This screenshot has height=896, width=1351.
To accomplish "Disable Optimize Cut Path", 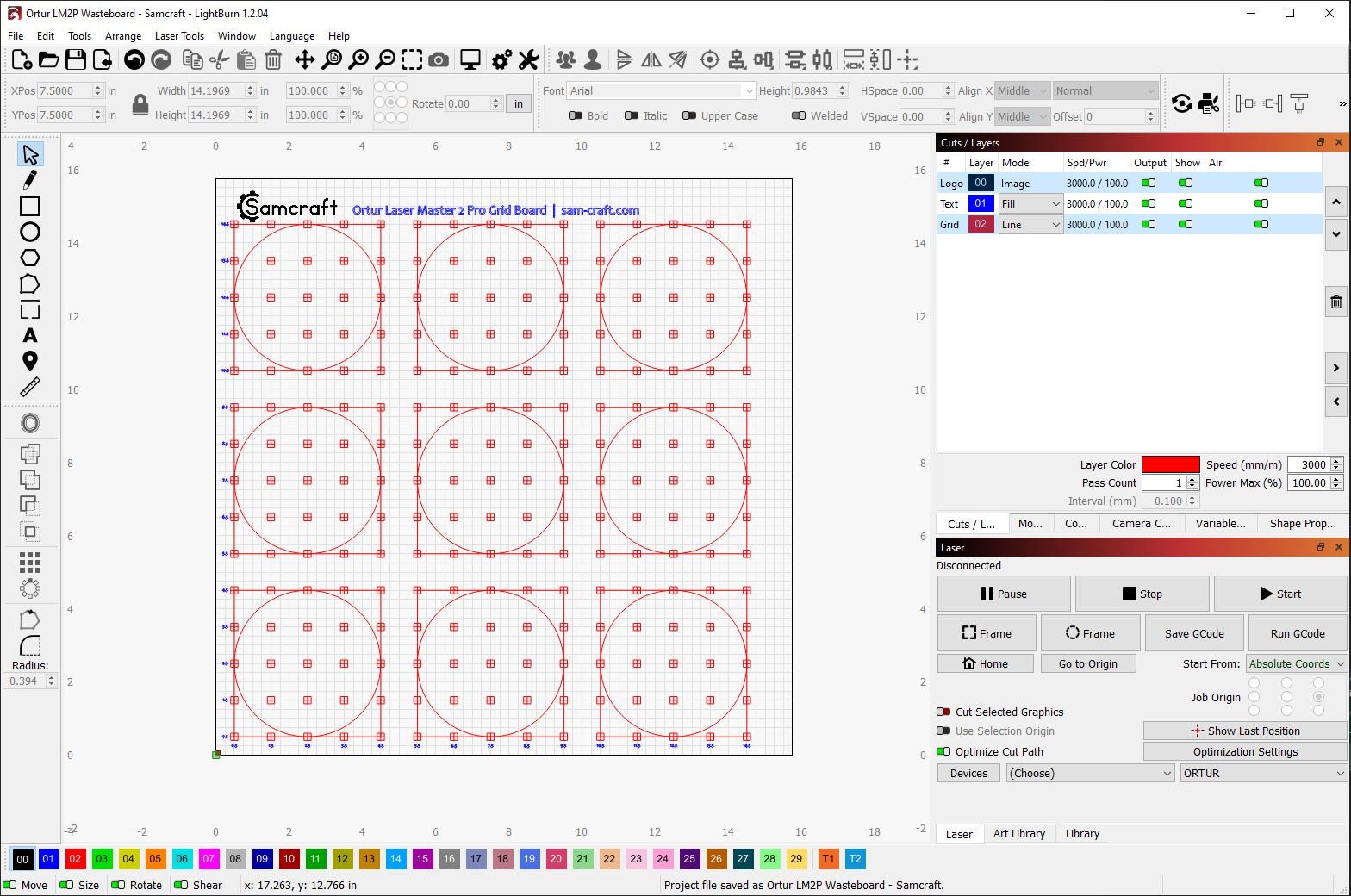I will pos(943,751).
